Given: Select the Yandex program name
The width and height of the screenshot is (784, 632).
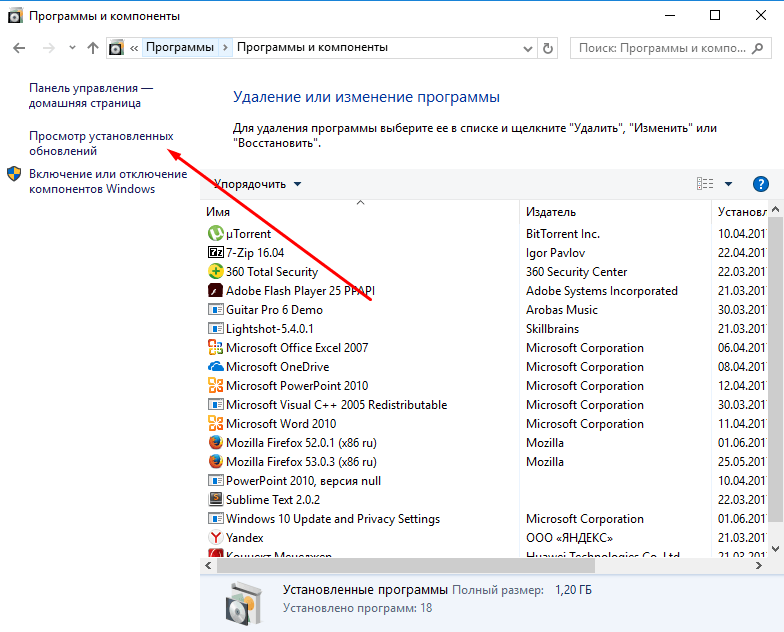Looking at the screenshot, I should pos(244,538).
